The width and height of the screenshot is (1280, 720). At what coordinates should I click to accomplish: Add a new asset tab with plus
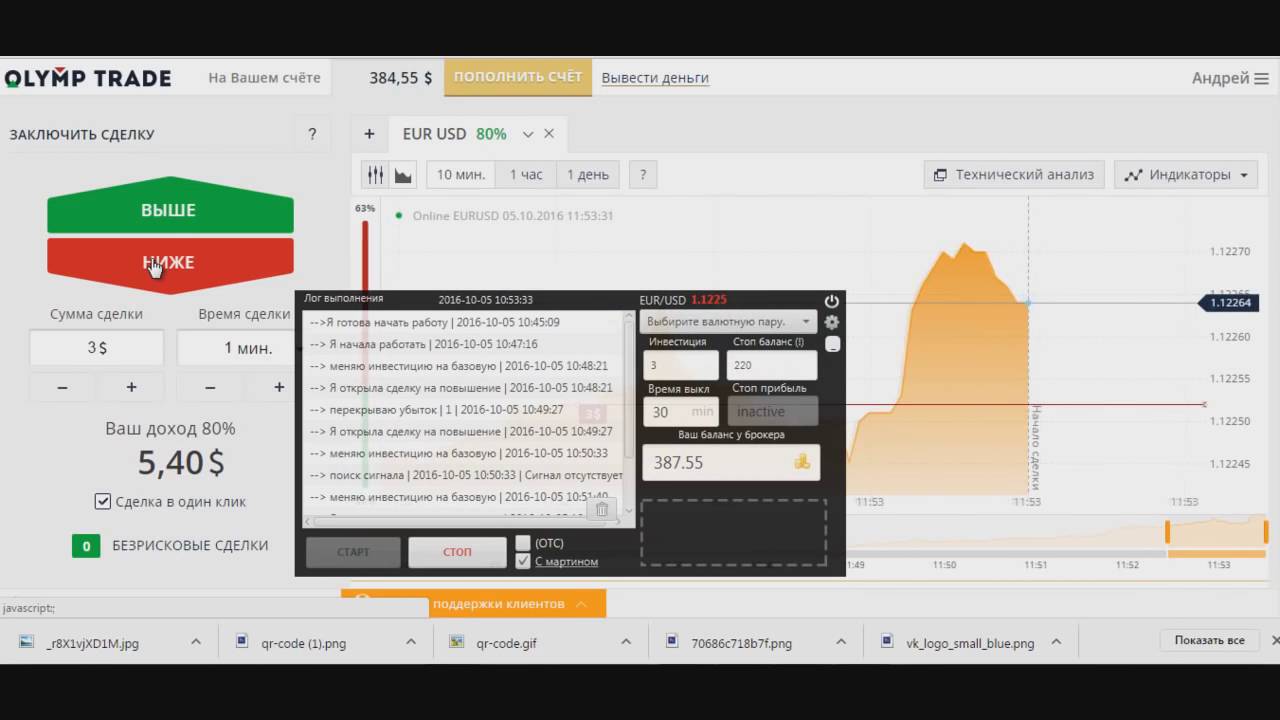point(369,134)
